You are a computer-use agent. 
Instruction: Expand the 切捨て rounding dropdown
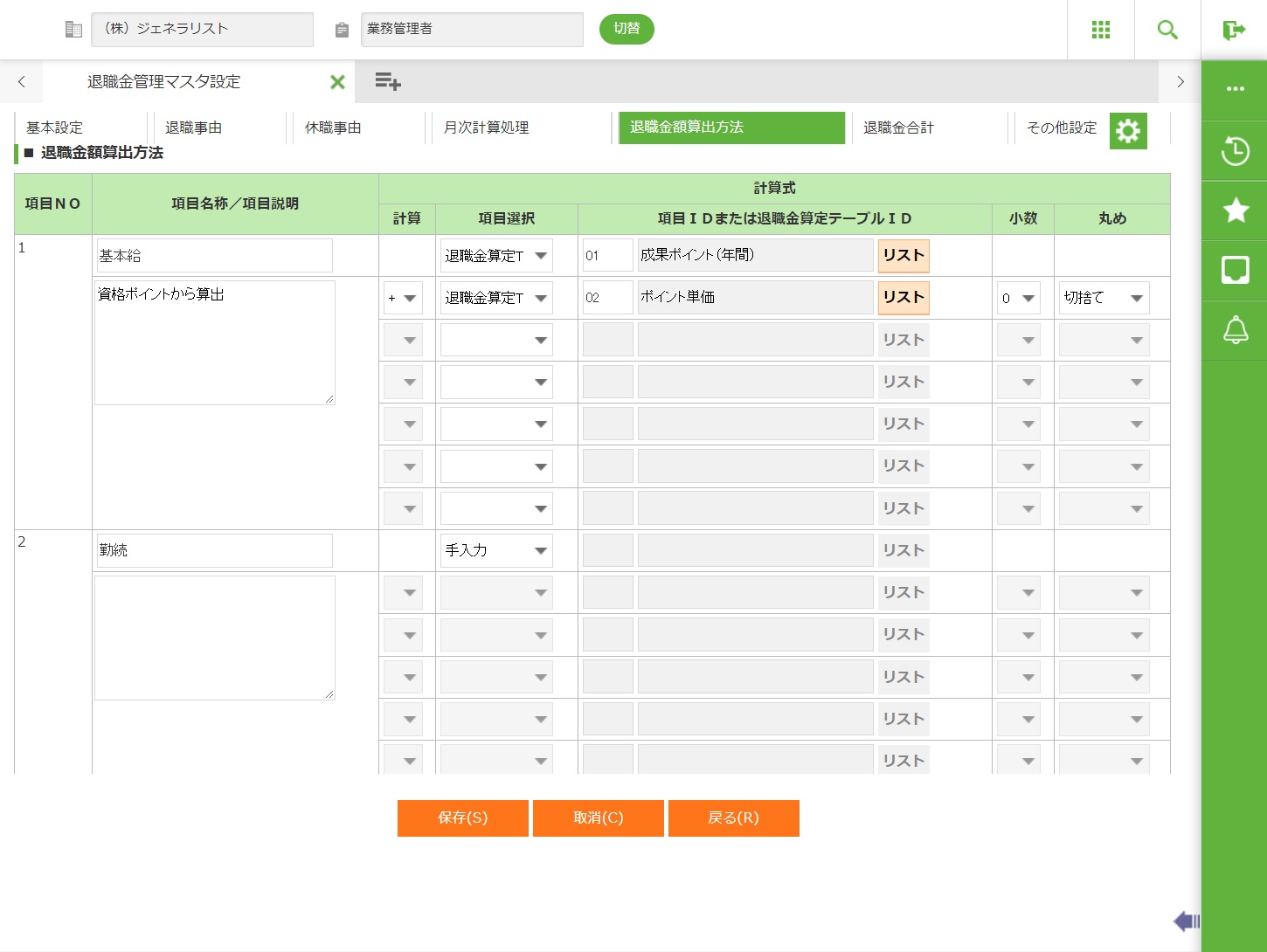1104,299
